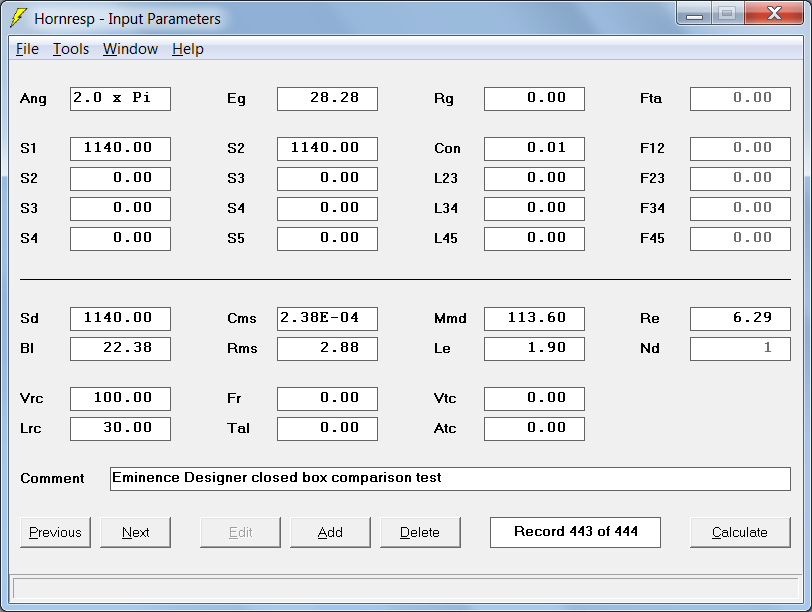812x612 pixels.
Task: Select the Re field with 6.29
Action: click(740, 318)
